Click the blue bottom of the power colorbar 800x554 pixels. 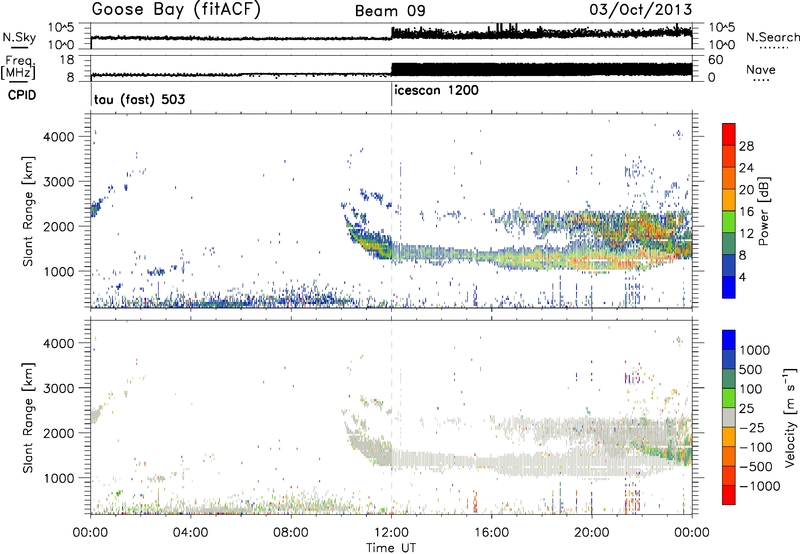tap(729, 287)
